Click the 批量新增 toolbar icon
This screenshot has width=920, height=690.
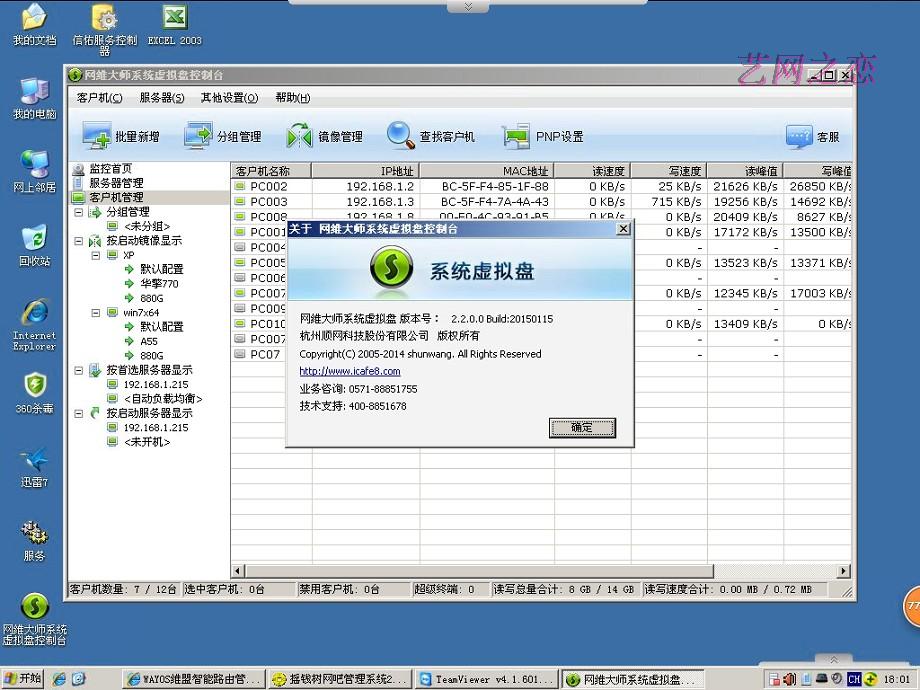coord(97,136)
